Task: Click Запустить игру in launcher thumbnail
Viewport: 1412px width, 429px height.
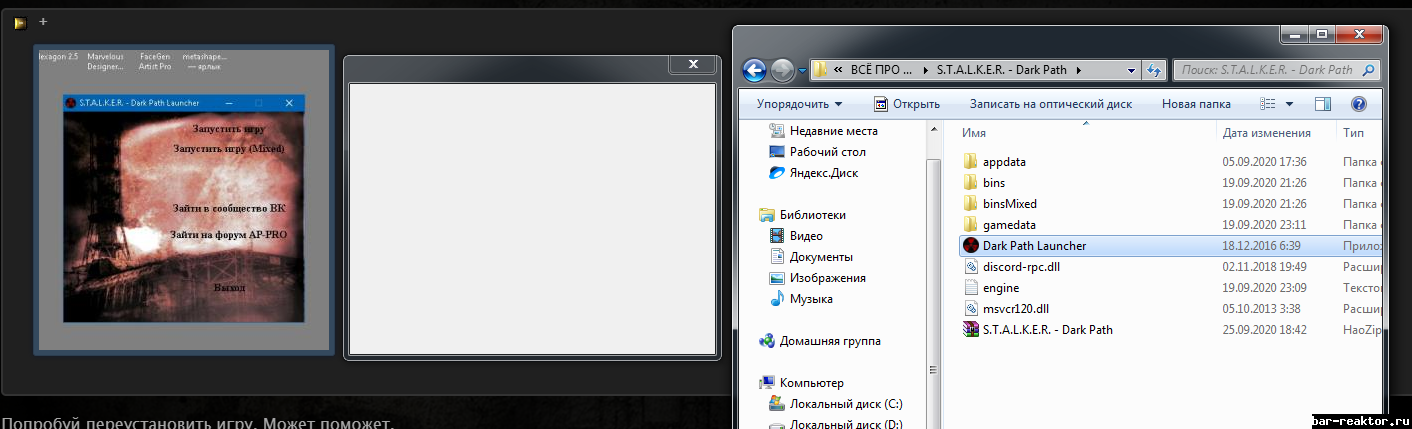Action: (229, 129)
